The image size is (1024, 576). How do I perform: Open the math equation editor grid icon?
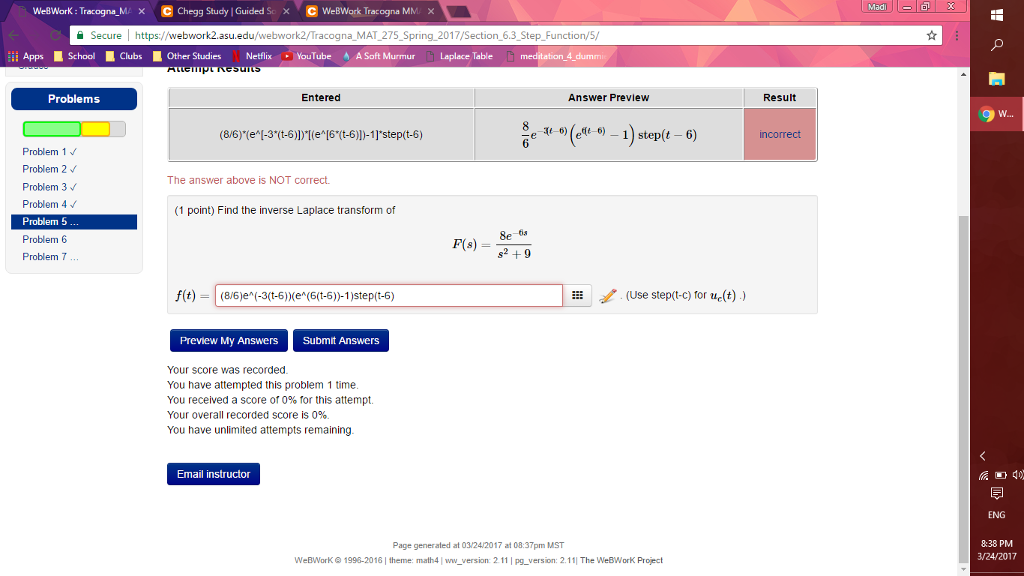click(577, 295)
